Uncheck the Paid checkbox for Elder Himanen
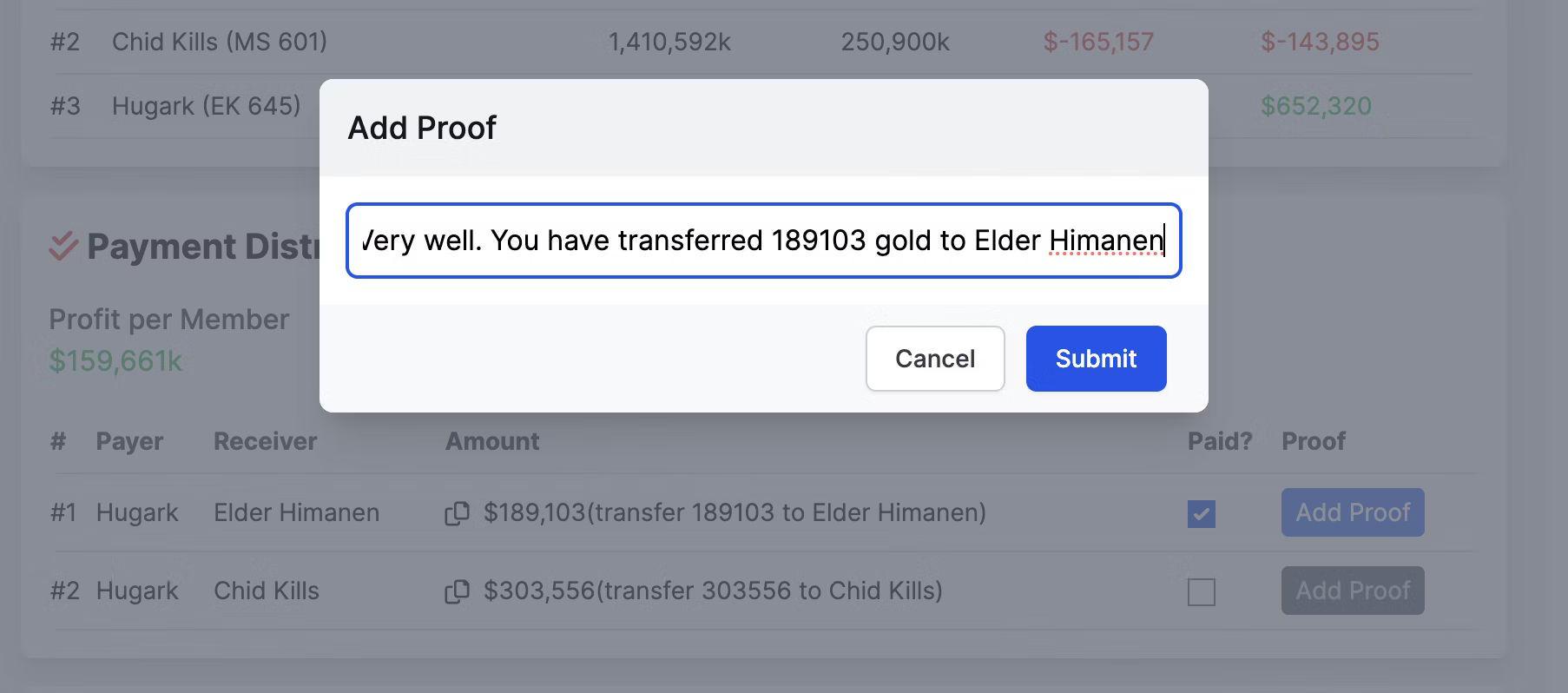 [1202, 513]
